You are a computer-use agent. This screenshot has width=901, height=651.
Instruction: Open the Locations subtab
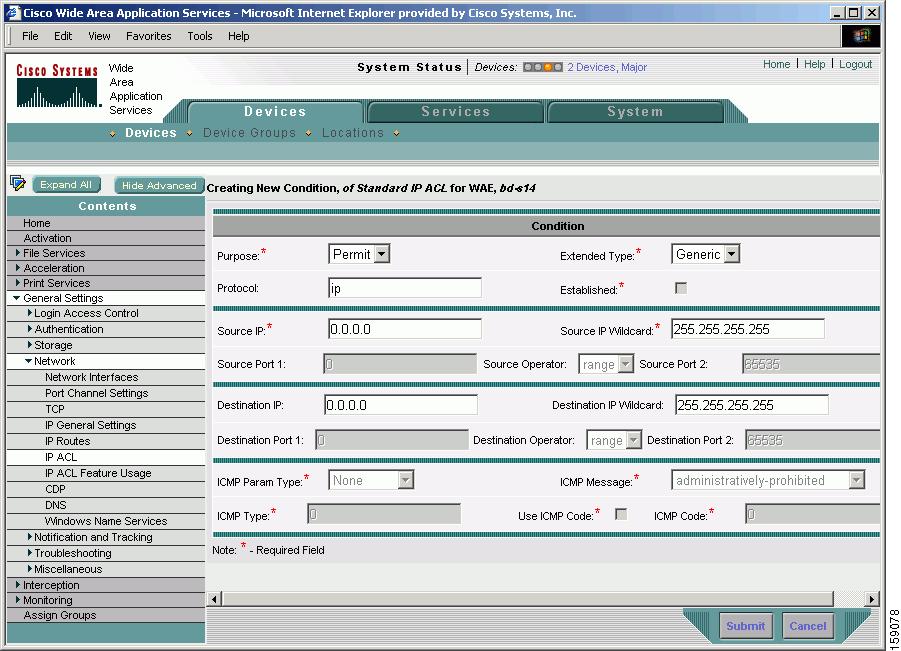[x=353, y=133]
